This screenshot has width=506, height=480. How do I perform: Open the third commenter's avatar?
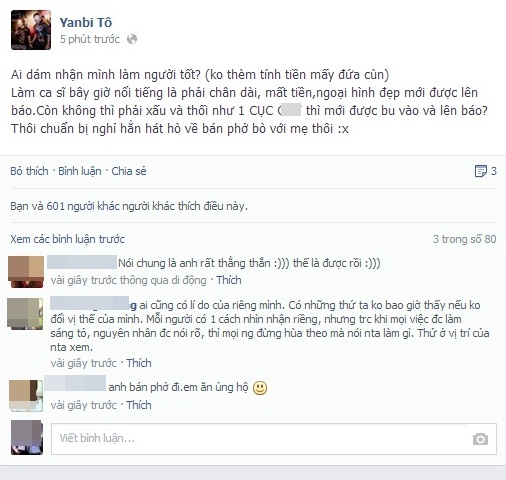[26, 396]
